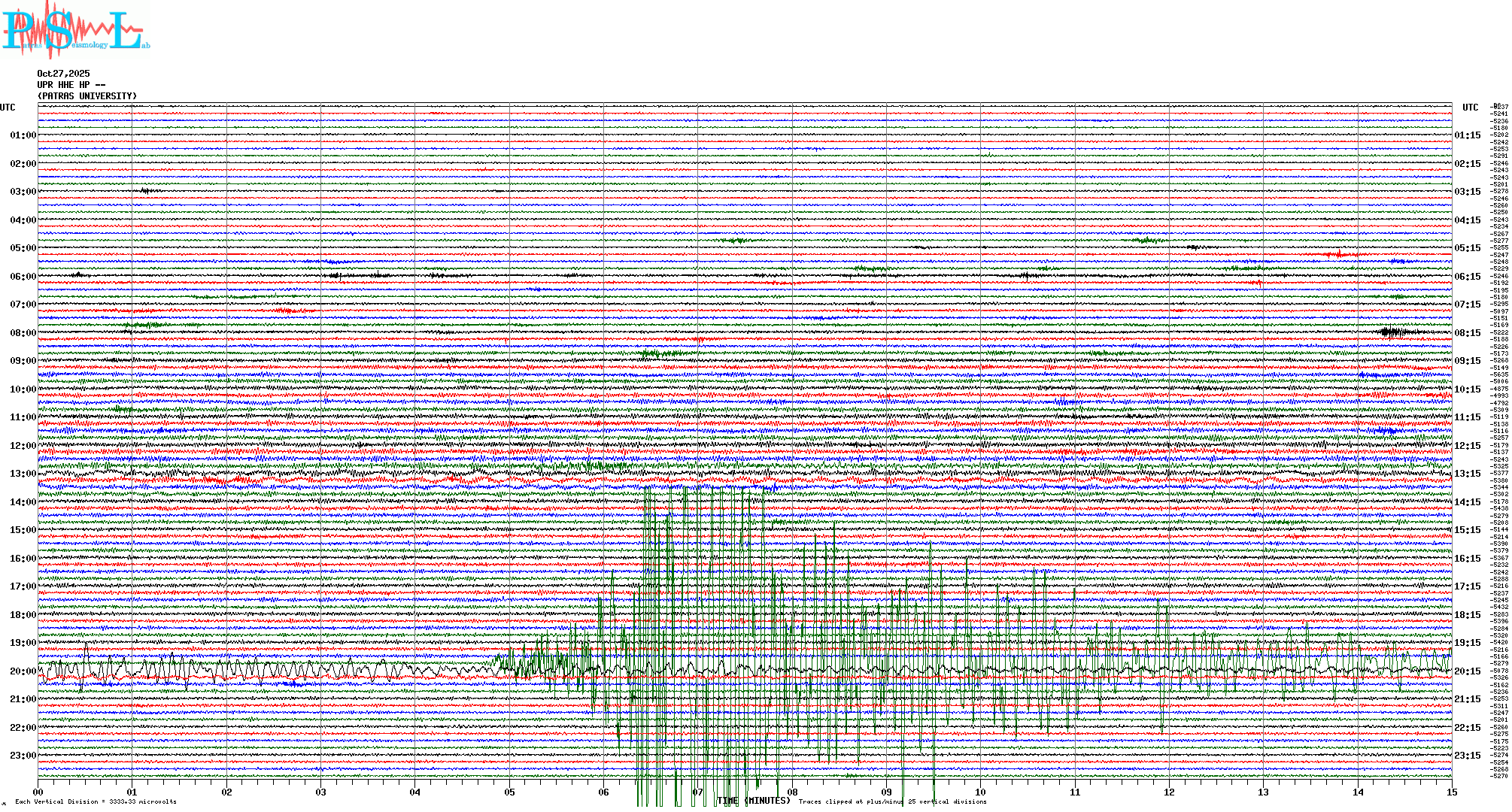Select the 08:00 hour label on left
The width and height of the screenshot is (1512, 812).
tap(23, 333)
